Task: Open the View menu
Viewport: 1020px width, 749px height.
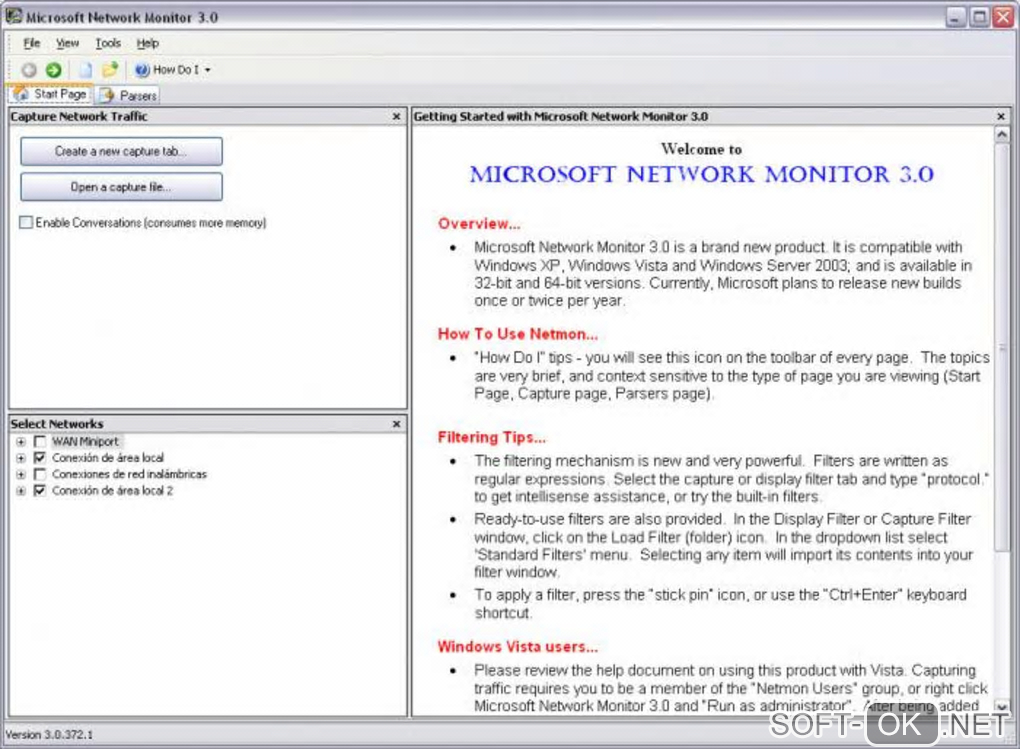Action: coord(67,43)
